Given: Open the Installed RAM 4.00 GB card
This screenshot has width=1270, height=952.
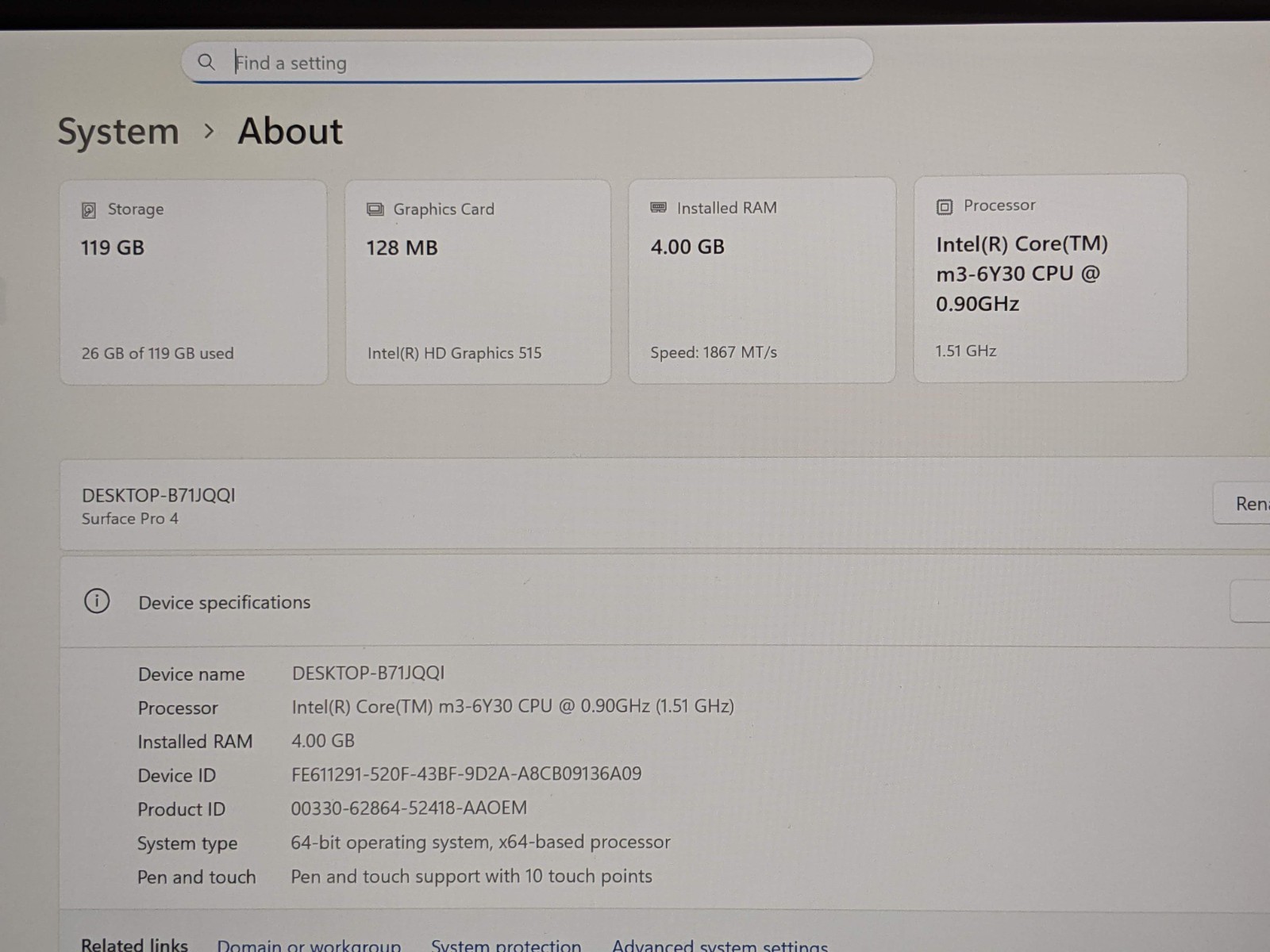Looking at the screenshot, I should click(x=762, y=281).
